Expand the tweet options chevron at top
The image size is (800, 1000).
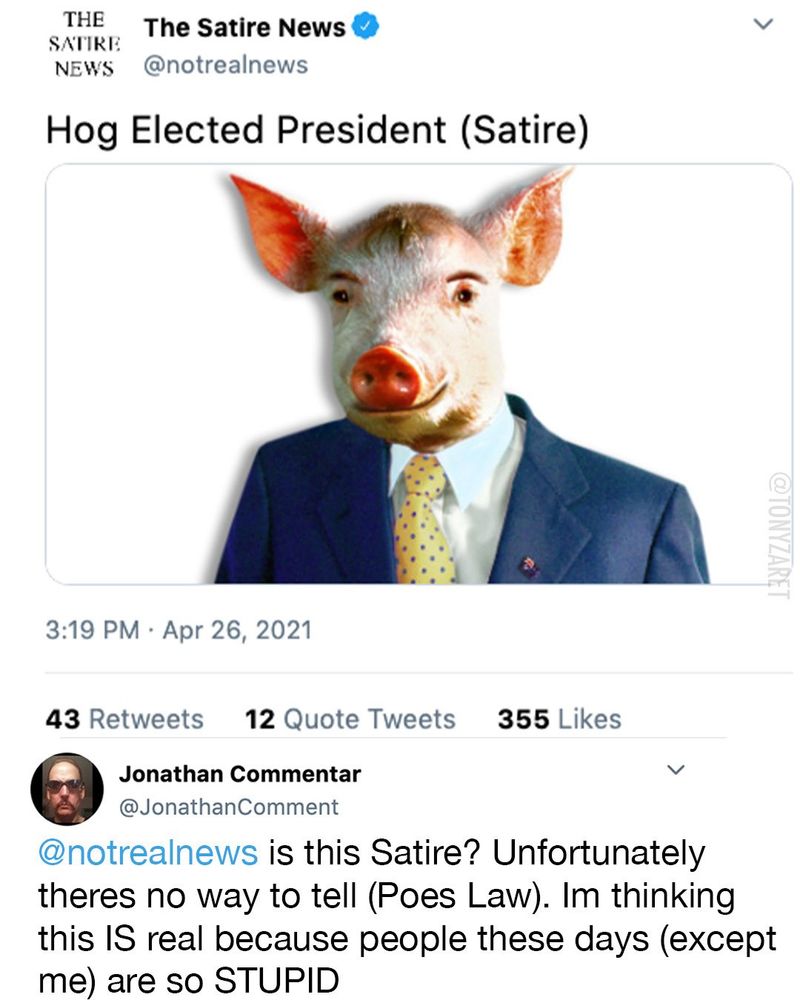coord(763,24)
